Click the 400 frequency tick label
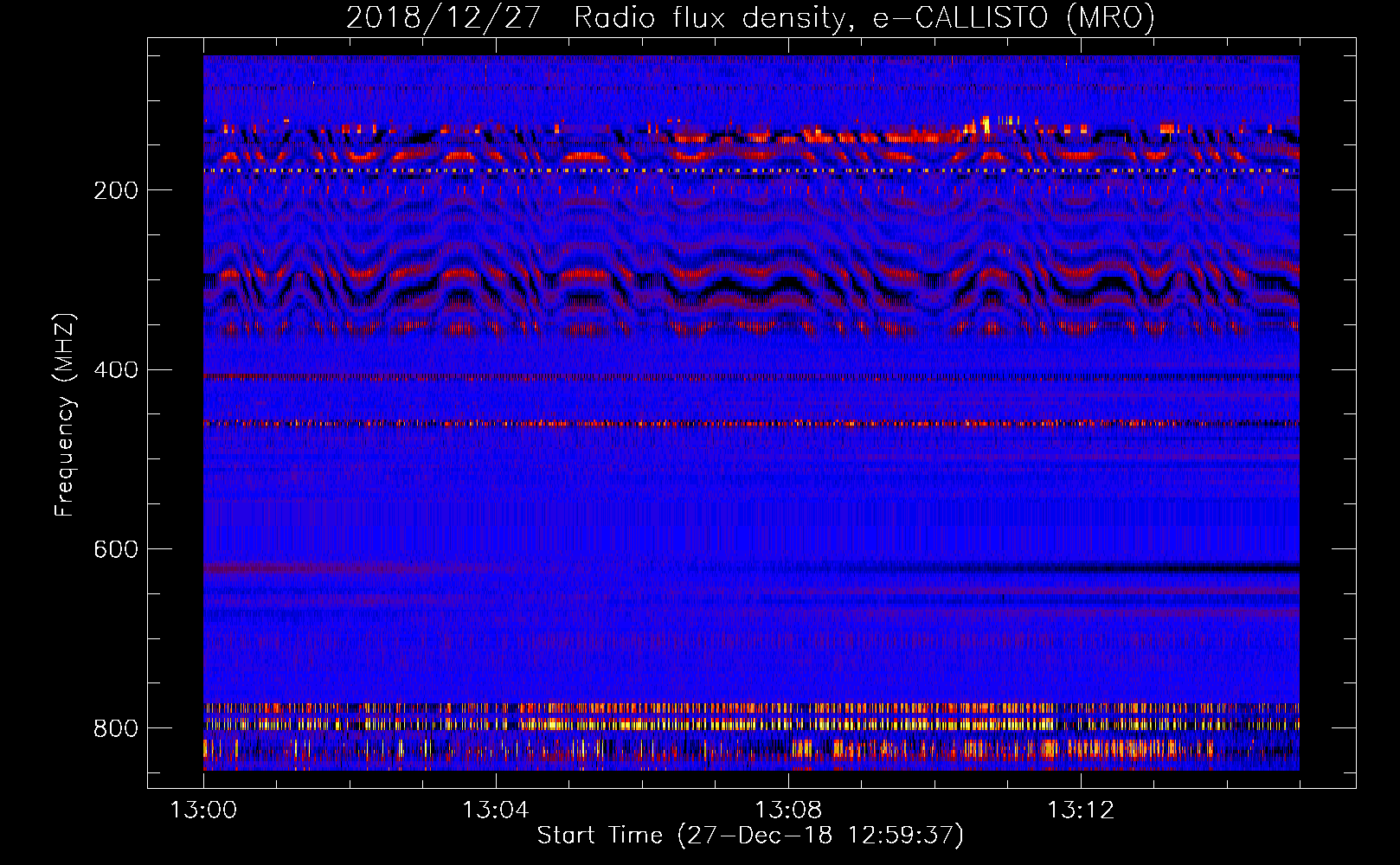Viewport: 1400px width, 865px height. pos(115,370)
